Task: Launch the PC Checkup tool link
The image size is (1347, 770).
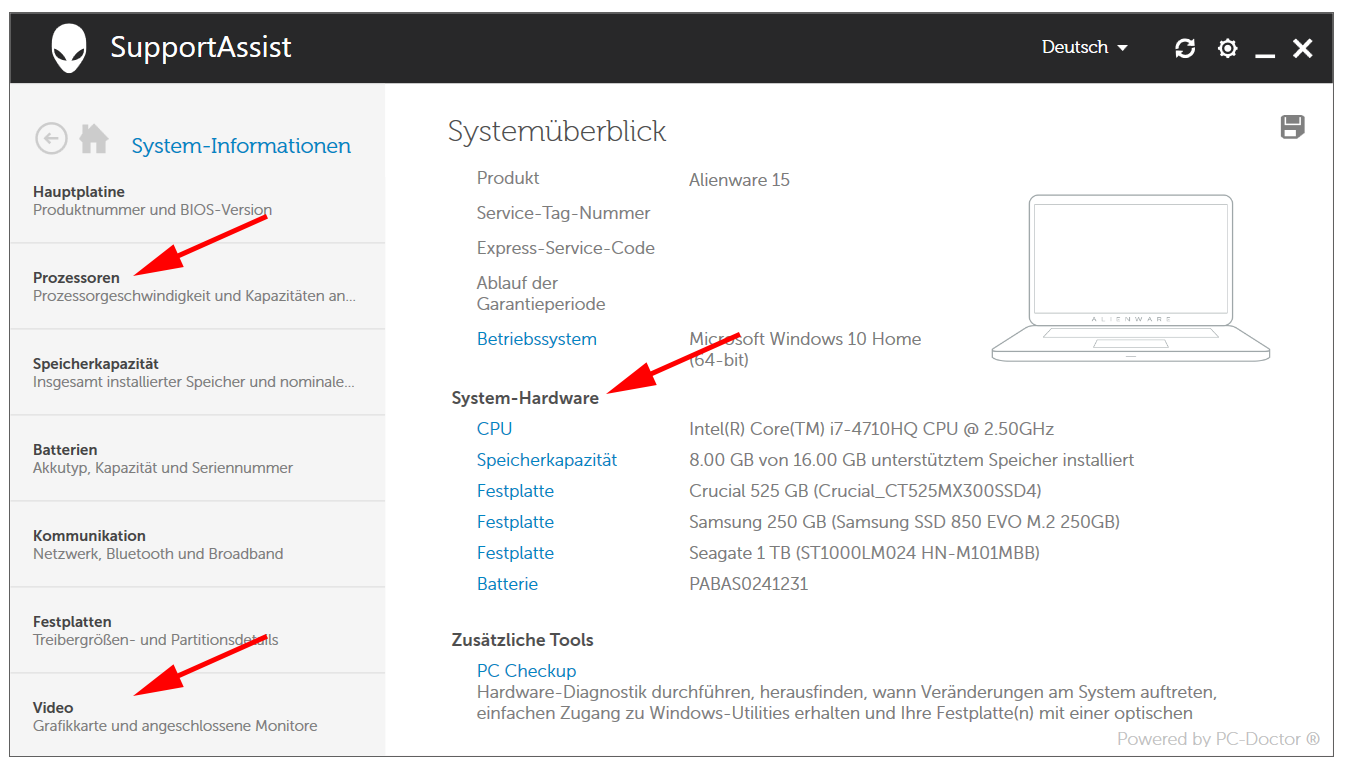Action: pyautogui.click(x=526, y=671)
